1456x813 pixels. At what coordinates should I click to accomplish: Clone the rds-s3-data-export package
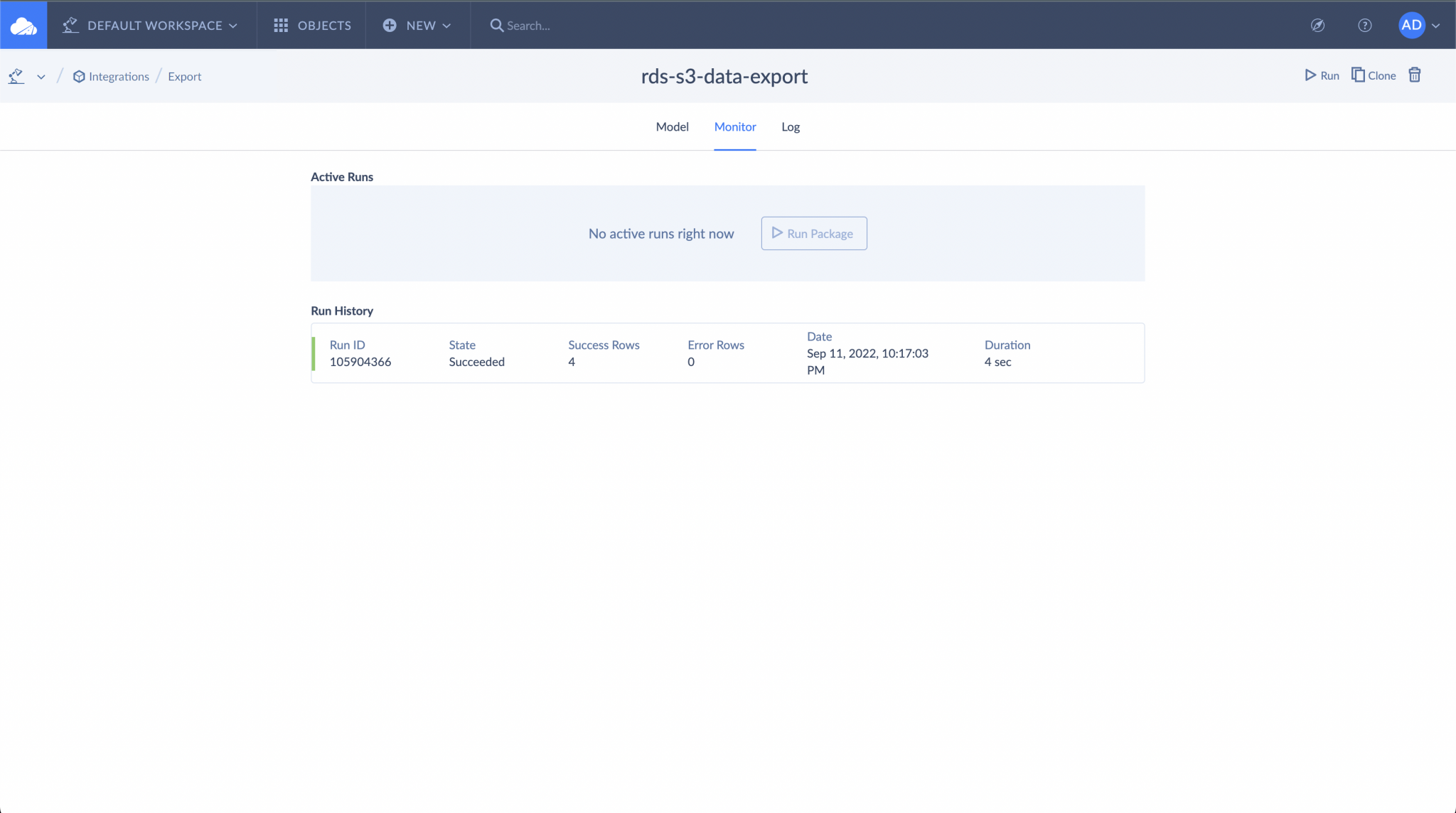1372,75
